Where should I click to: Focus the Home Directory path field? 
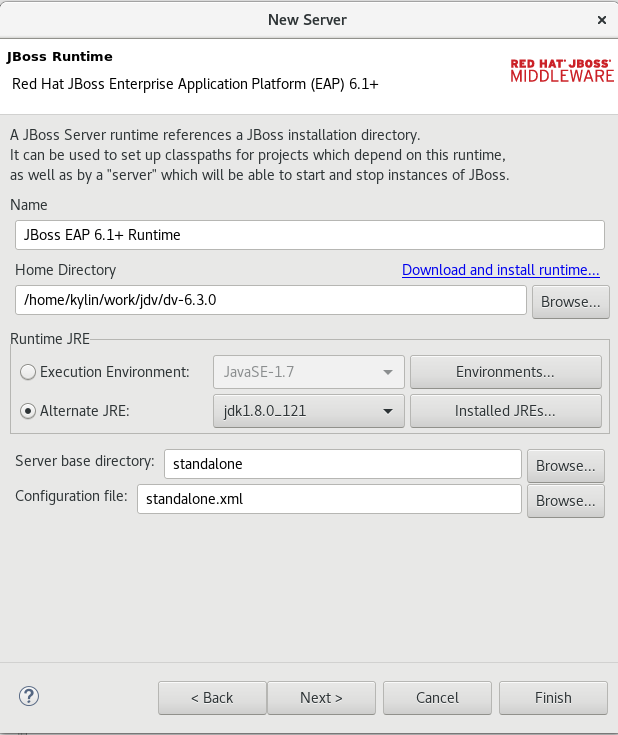[x=271, y=300]
